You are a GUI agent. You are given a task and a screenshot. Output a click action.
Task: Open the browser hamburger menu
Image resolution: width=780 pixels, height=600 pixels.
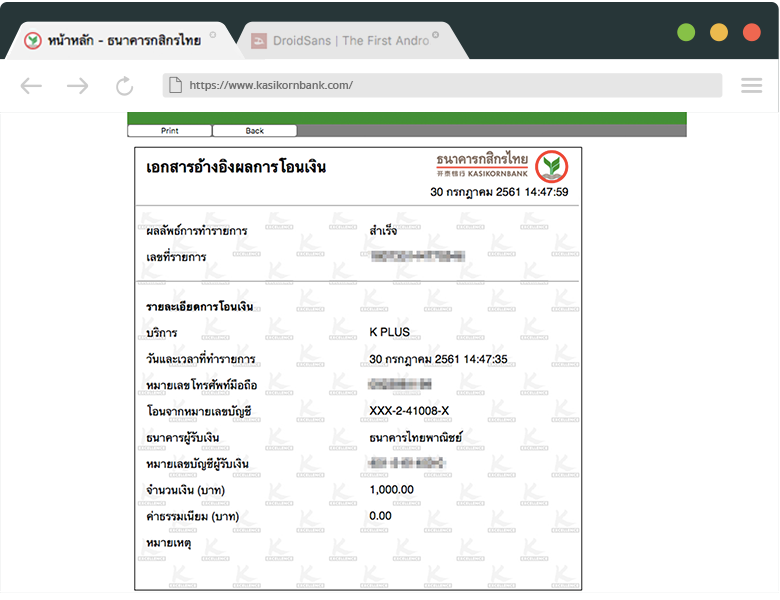(x=751, y=86)
